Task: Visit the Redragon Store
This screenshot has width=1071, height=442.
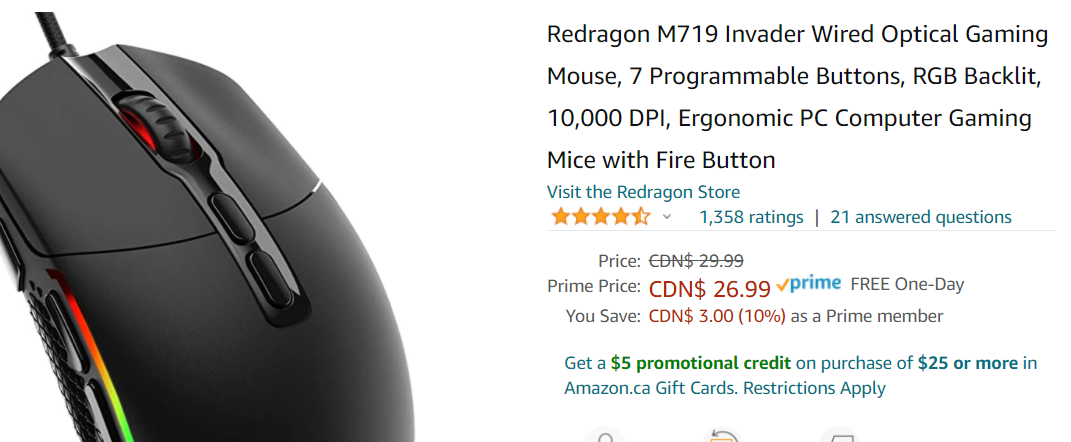Action: coord(643,192)
